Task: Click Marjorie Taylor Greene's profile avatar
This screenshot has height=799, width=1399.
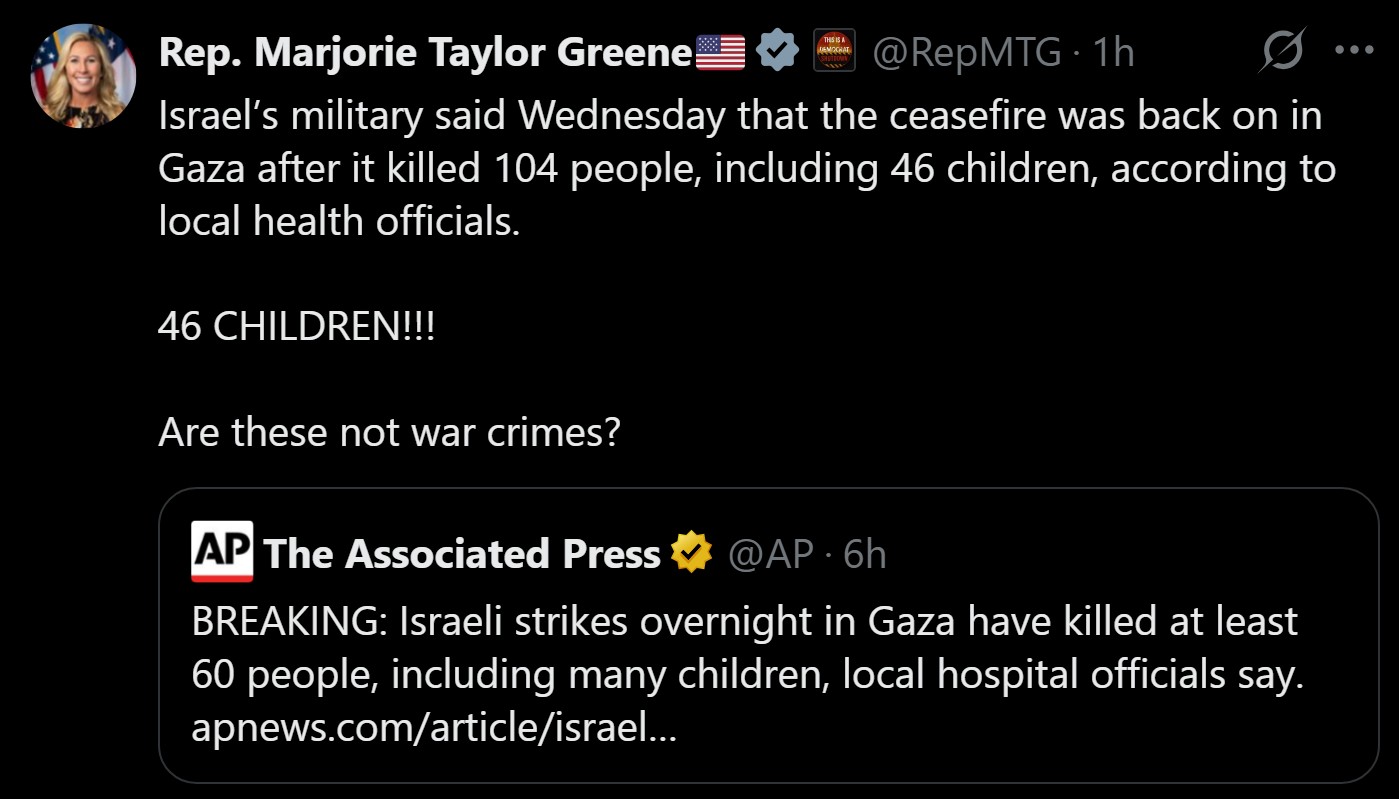Action: (x=83, y=78)
